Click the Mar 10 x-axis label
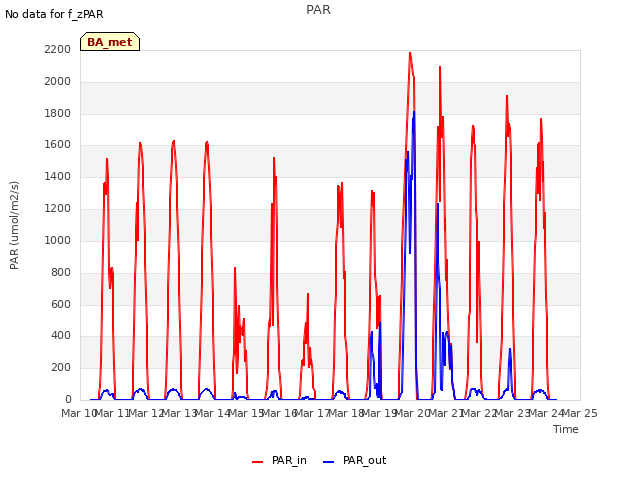Screen dimensions: 640x480 pos(79,413)
